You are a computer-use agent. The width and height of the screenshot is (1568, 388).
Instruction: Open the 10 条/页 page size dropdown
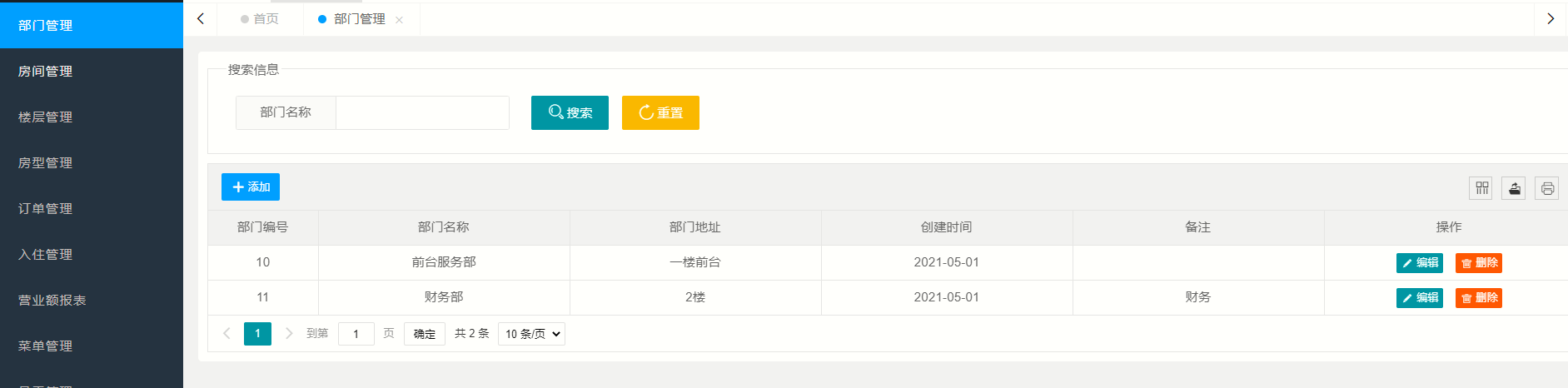click(531, 334)
